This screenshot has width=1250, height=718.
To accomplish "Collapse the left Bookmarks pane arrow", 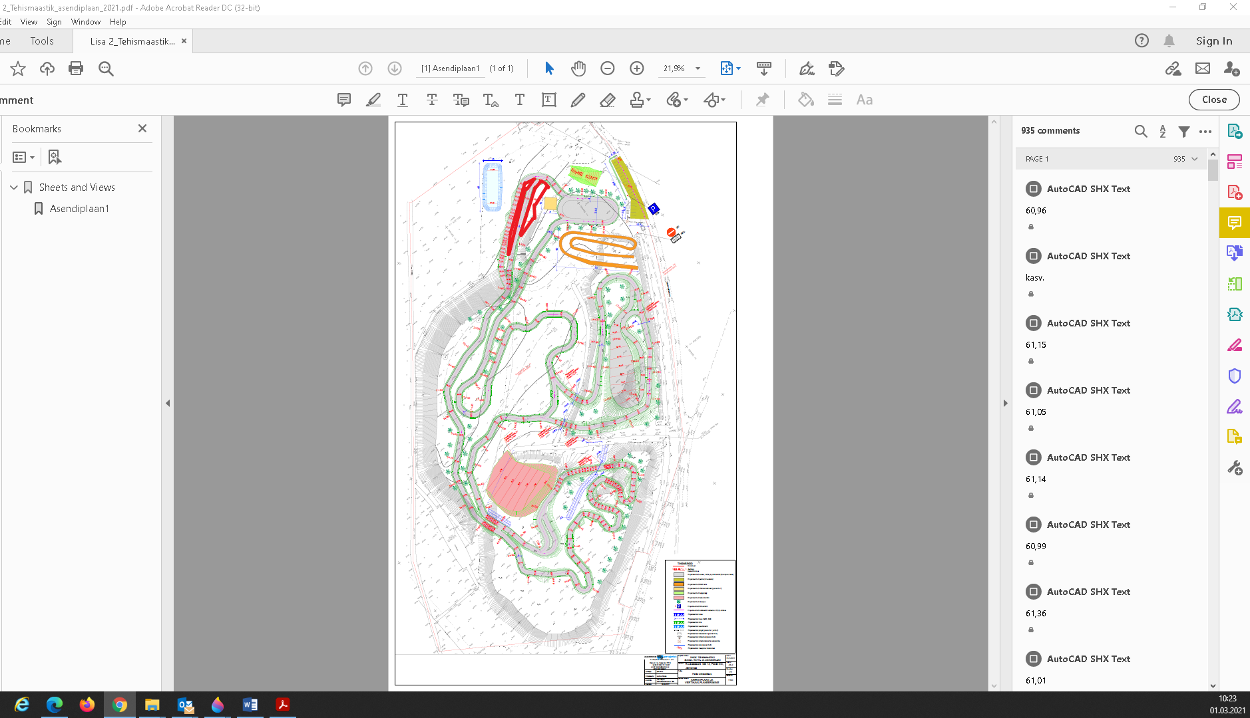I will pyautogui.click(x=168, y=403).
